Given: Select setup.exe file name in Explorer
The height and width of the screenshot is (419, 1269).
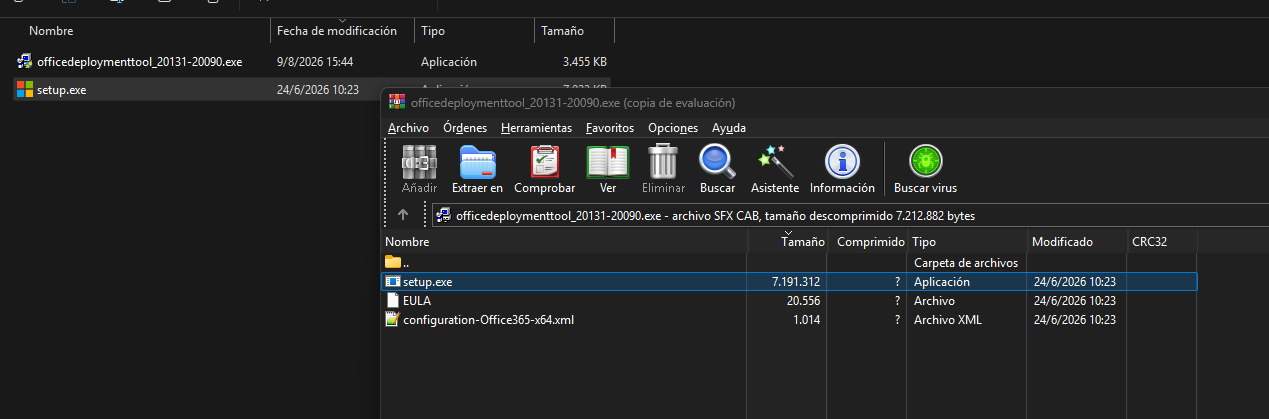Looking at the screenshot, I should [62, 90].
